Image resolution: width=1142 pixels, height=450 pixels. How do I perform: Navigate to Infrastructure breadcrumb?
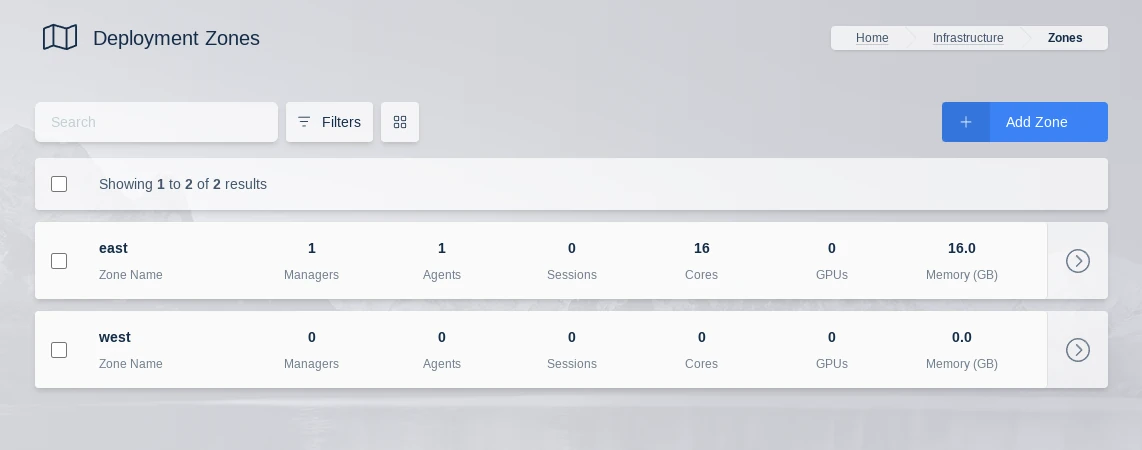(968, 38)
